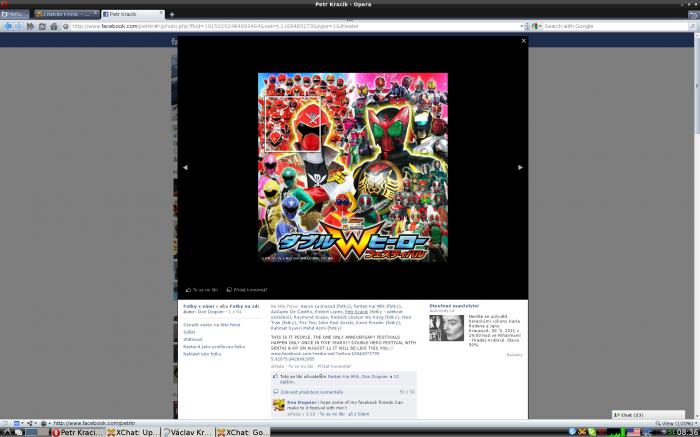The height and width of the screenshot is (437, 700).
Task: Close the photo viewer with the X
Action: pyautogui.click(x=524, y=41)
